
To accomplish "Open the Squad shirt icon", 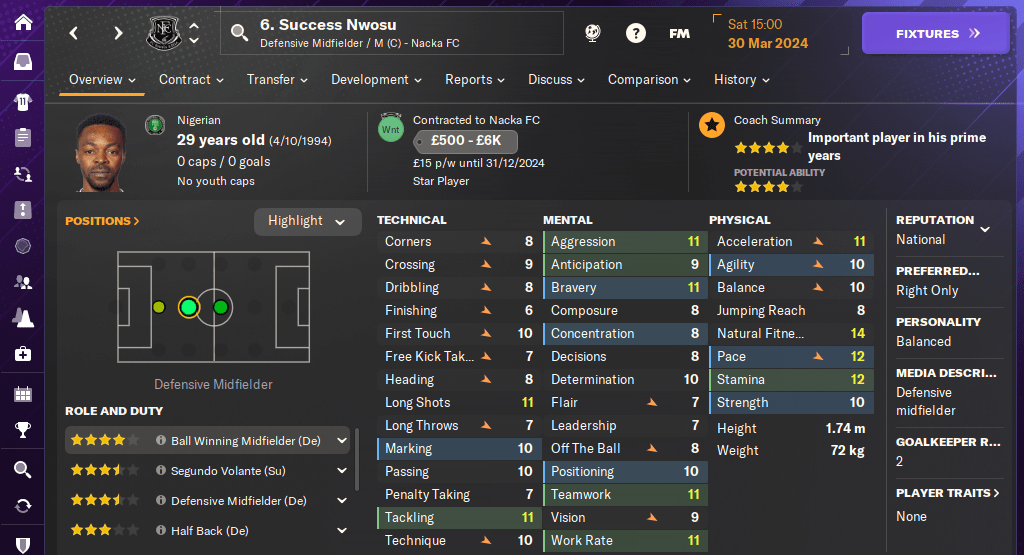I will [22, 101].
